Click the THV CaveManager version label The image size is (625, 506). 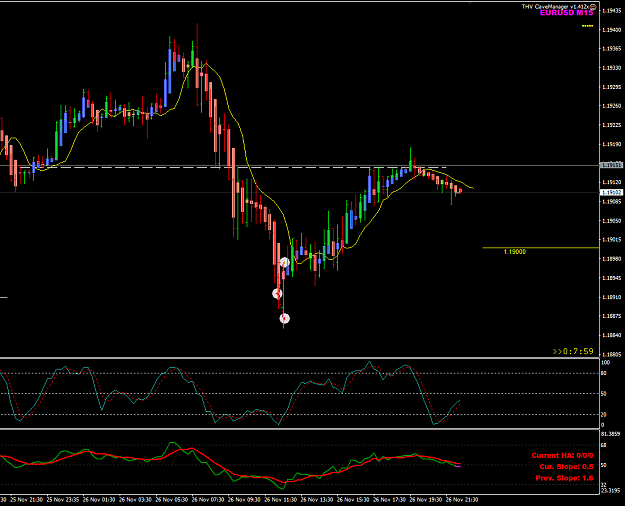click(555, 6)
